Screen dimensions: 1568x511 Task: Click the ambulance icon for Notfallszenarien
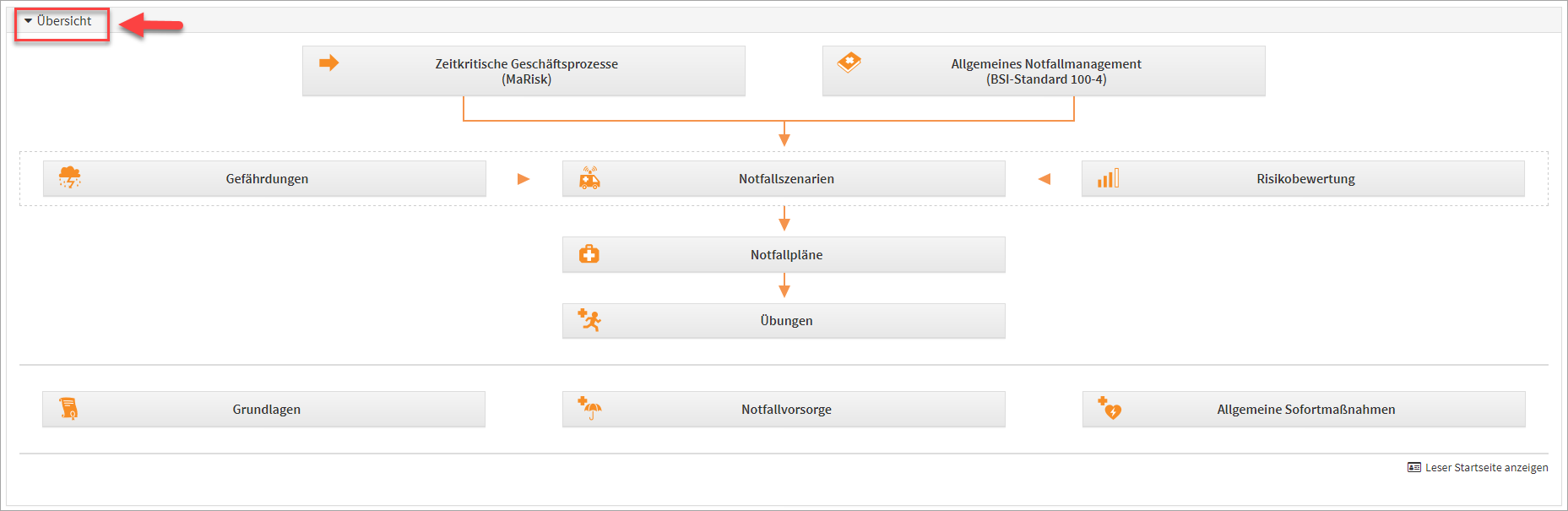(589, 177)
